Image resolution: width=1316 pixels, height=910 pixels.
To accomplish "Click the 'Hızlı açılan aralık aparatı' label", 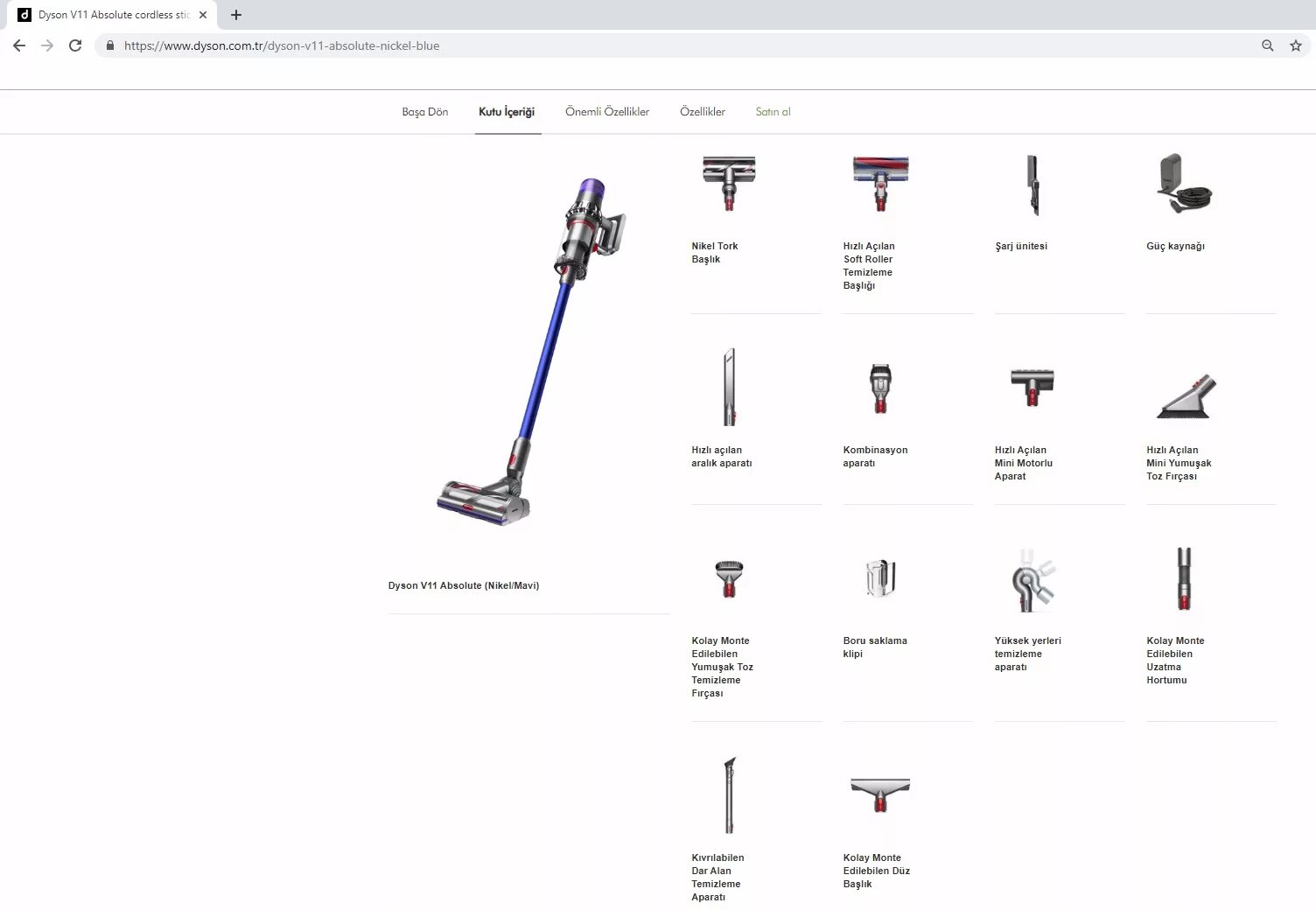I will [x=722, y=457].
